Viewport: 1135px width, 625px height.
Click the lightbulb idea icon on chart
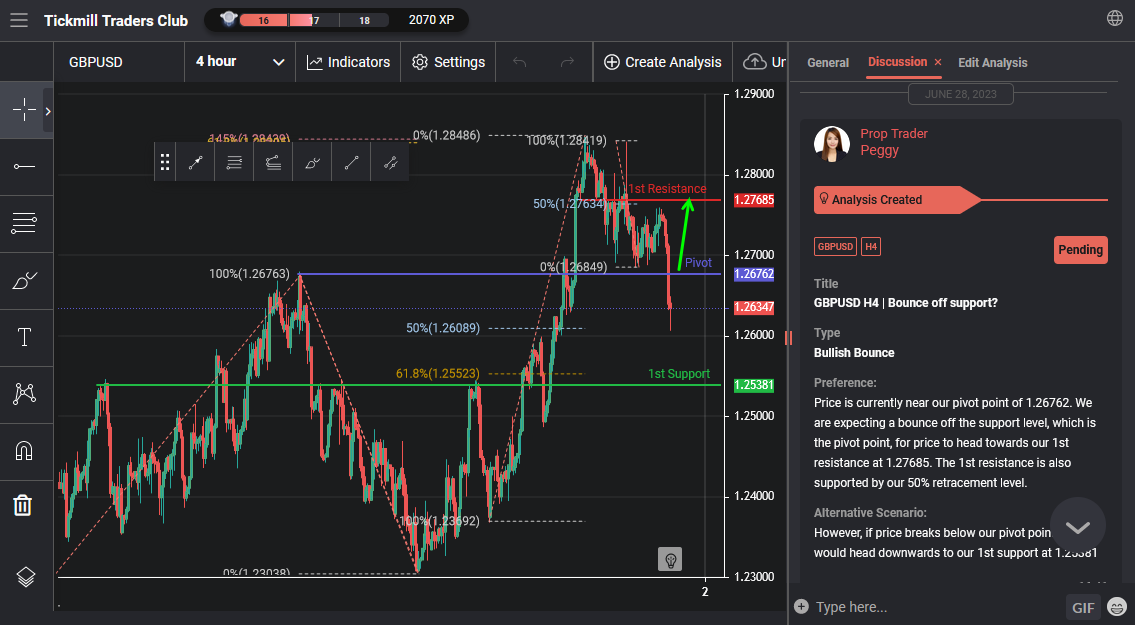(x=670, y=559)
